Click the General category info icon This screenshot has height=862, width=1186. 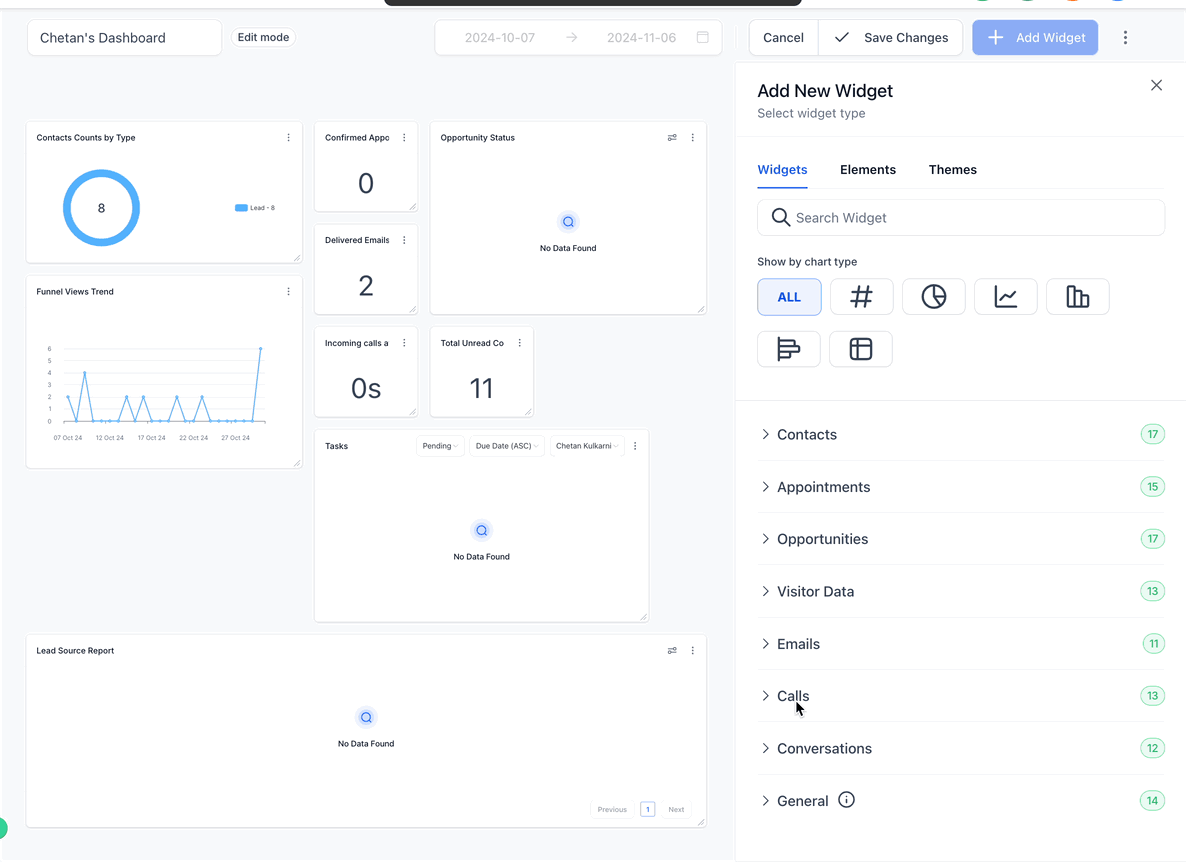(846, 799)
